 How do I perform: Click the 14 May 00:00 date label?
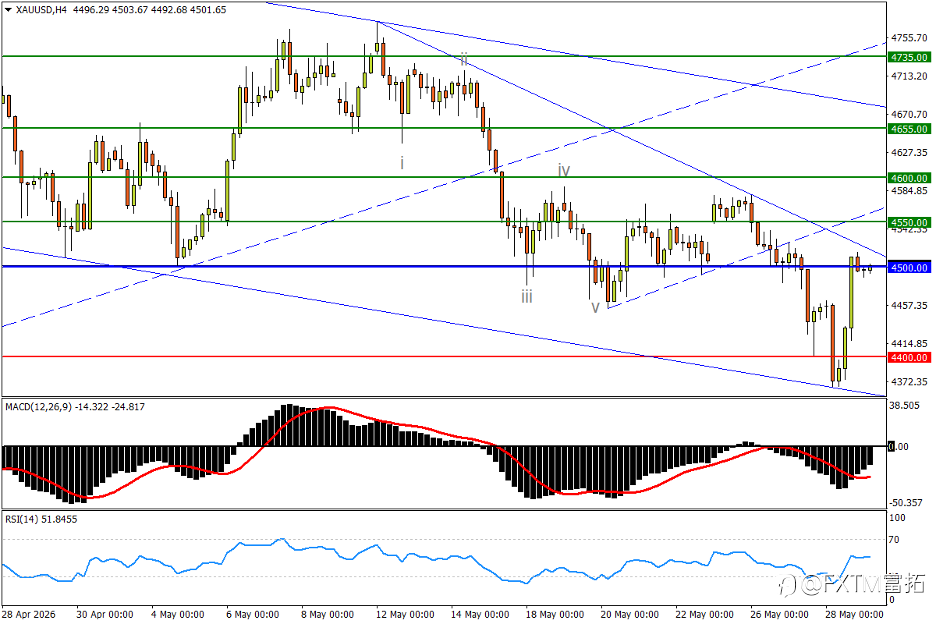click(x=480, y=614)
